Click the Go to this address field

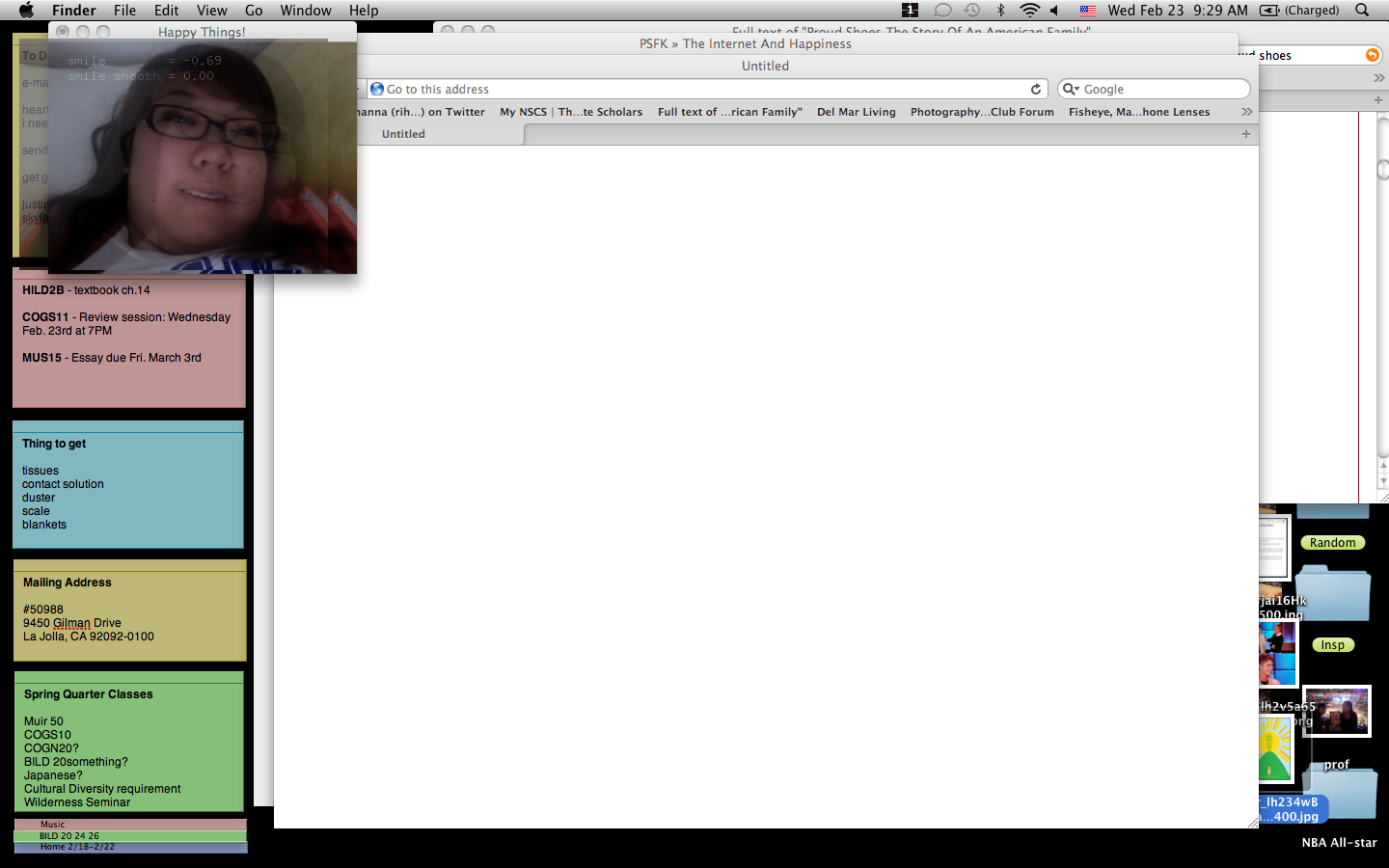pyautogui.click(x=704, y=89)
